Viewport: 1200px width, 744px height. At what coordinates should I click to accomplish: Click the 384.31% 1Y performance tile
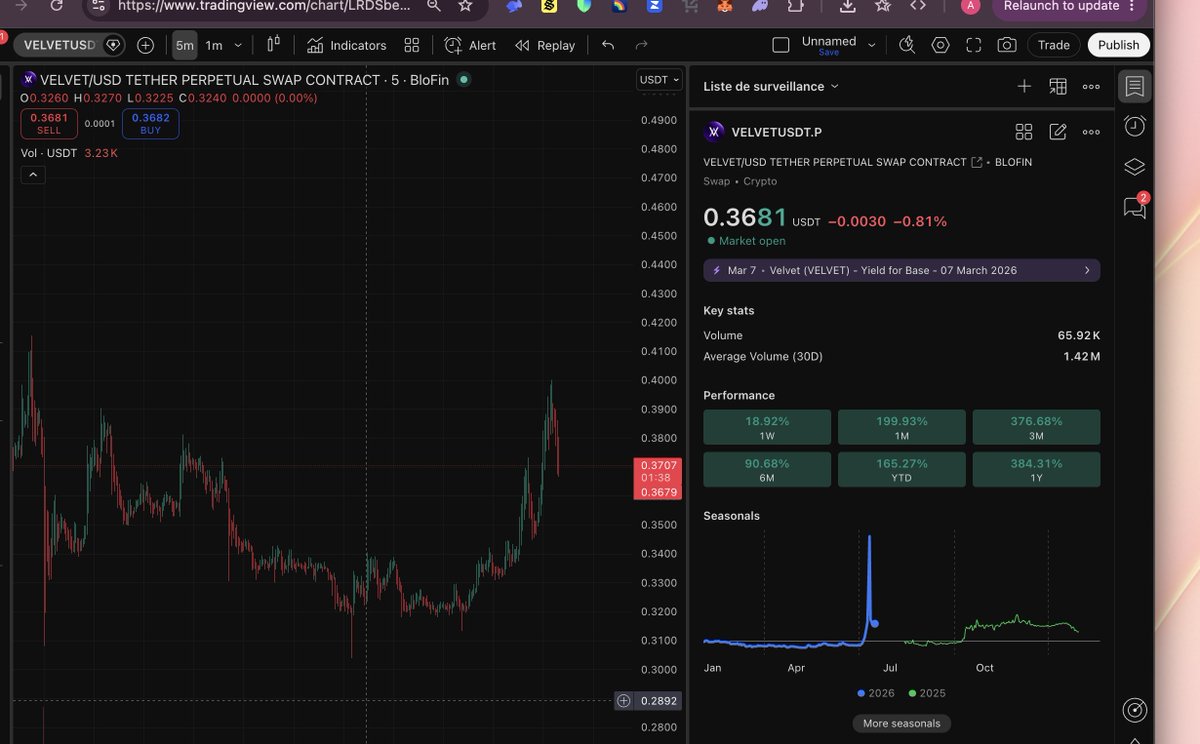pos(1036,470)
